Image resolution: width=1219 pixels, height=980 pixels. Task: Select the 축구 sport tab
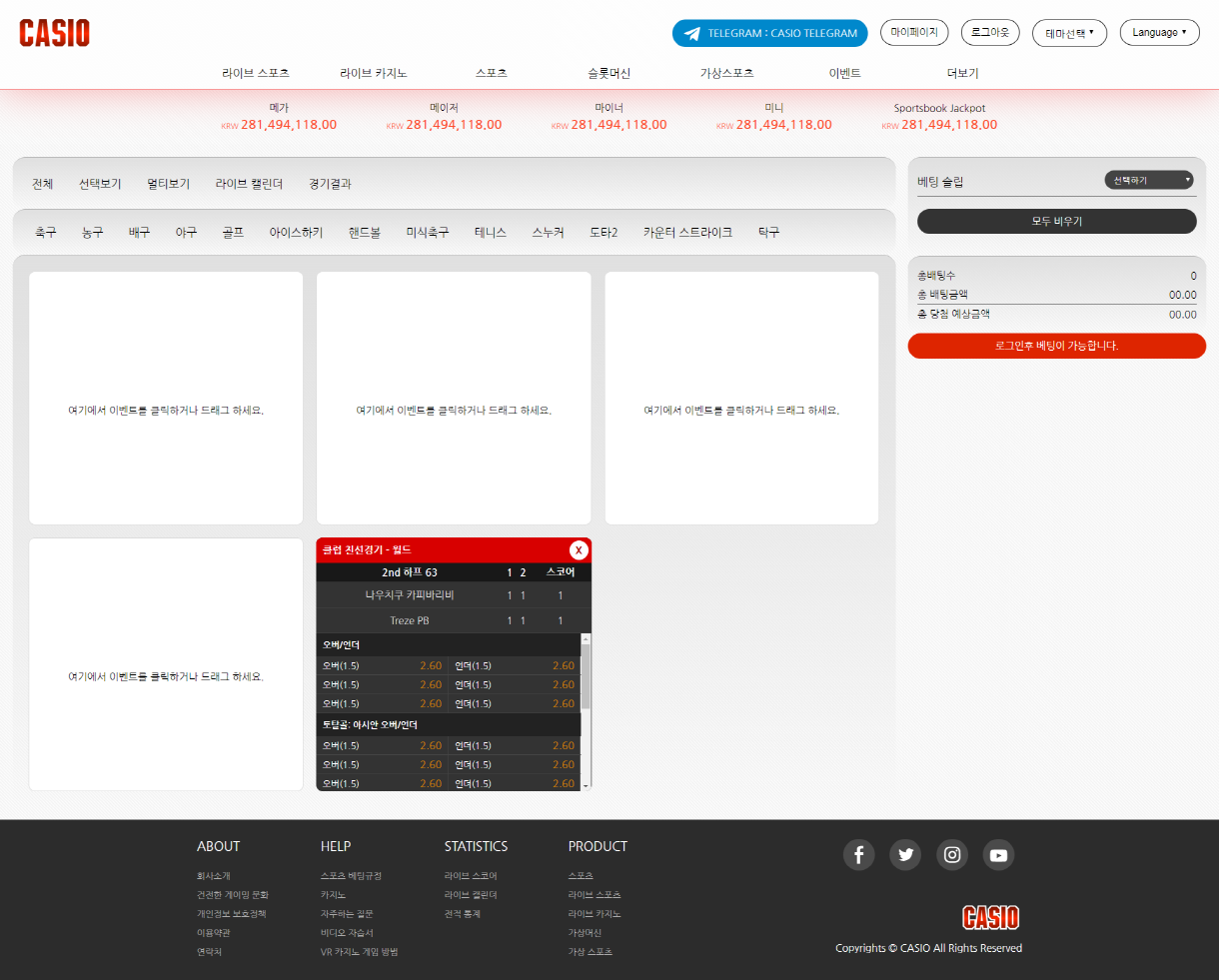pyautogui.click(x=46, y=232)
